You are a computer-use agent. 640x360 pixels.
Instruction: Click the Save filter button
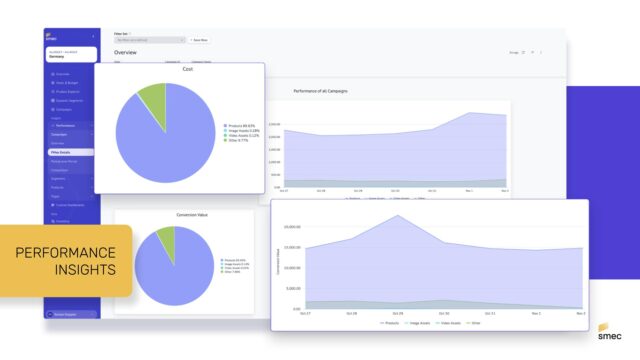pos(199,40)
